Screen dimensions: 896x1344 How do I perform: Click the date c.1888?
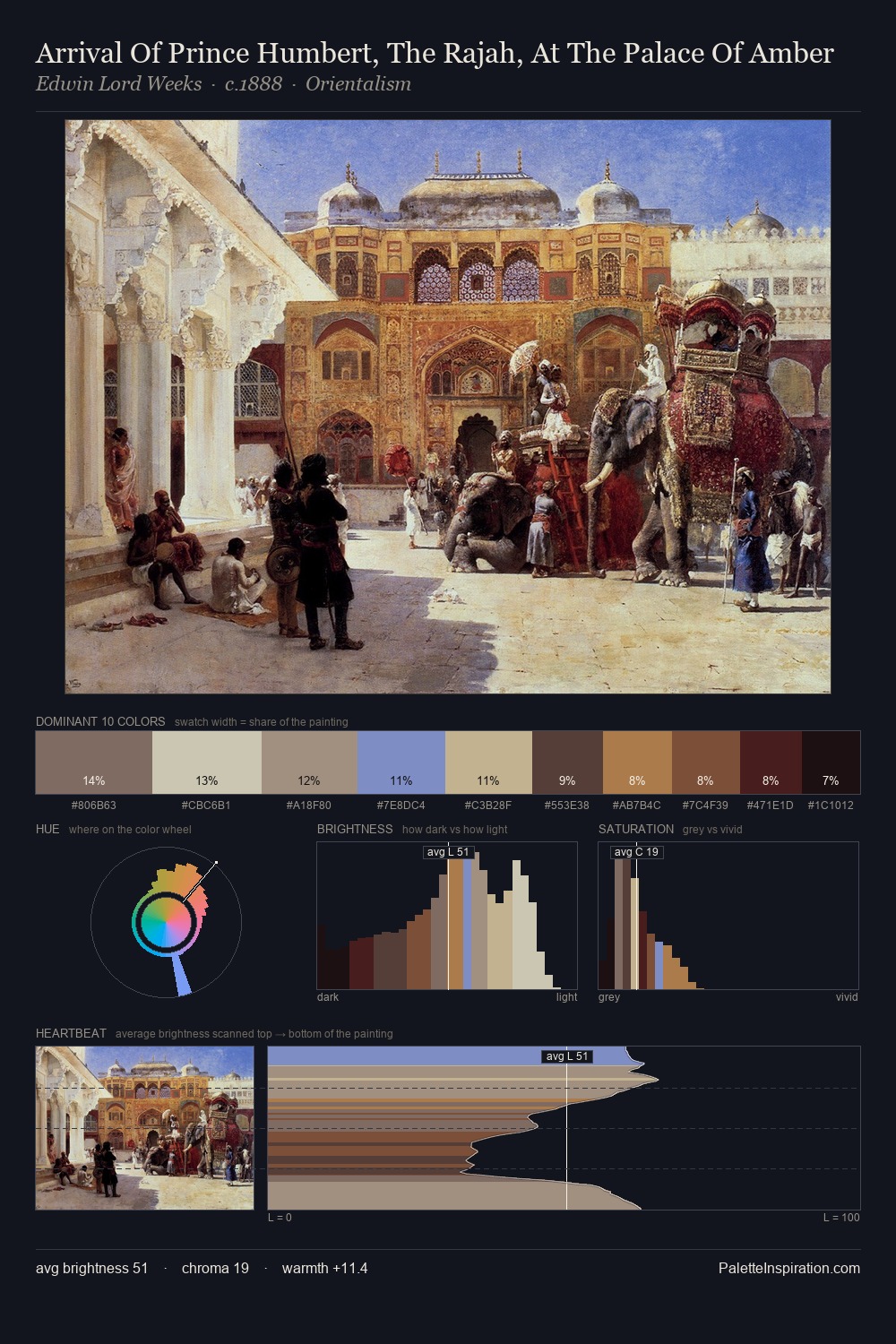click(x=254, y=84)
